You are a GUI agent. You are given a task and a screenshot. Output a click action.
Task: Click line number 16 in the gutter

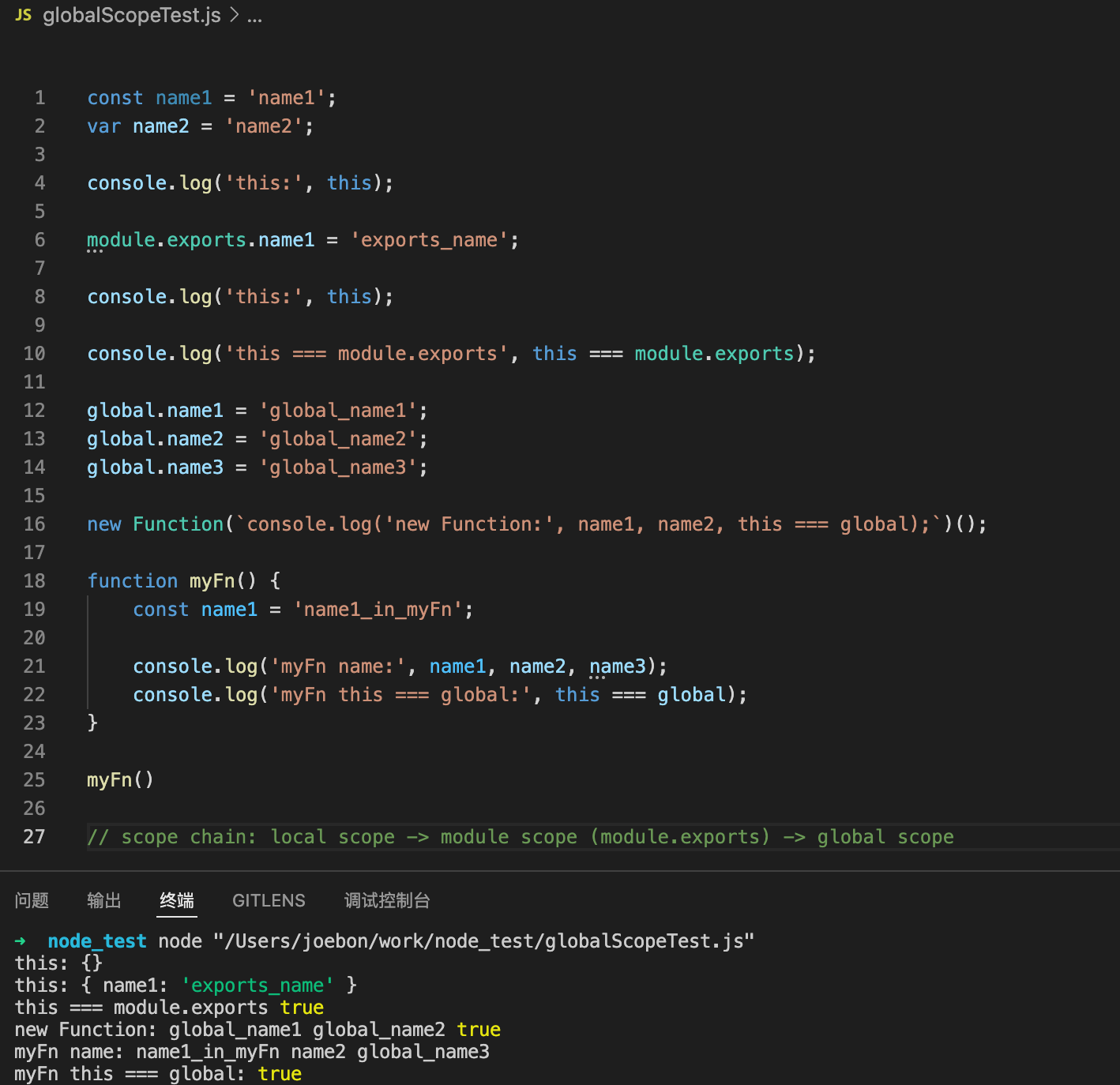[34, 524]
